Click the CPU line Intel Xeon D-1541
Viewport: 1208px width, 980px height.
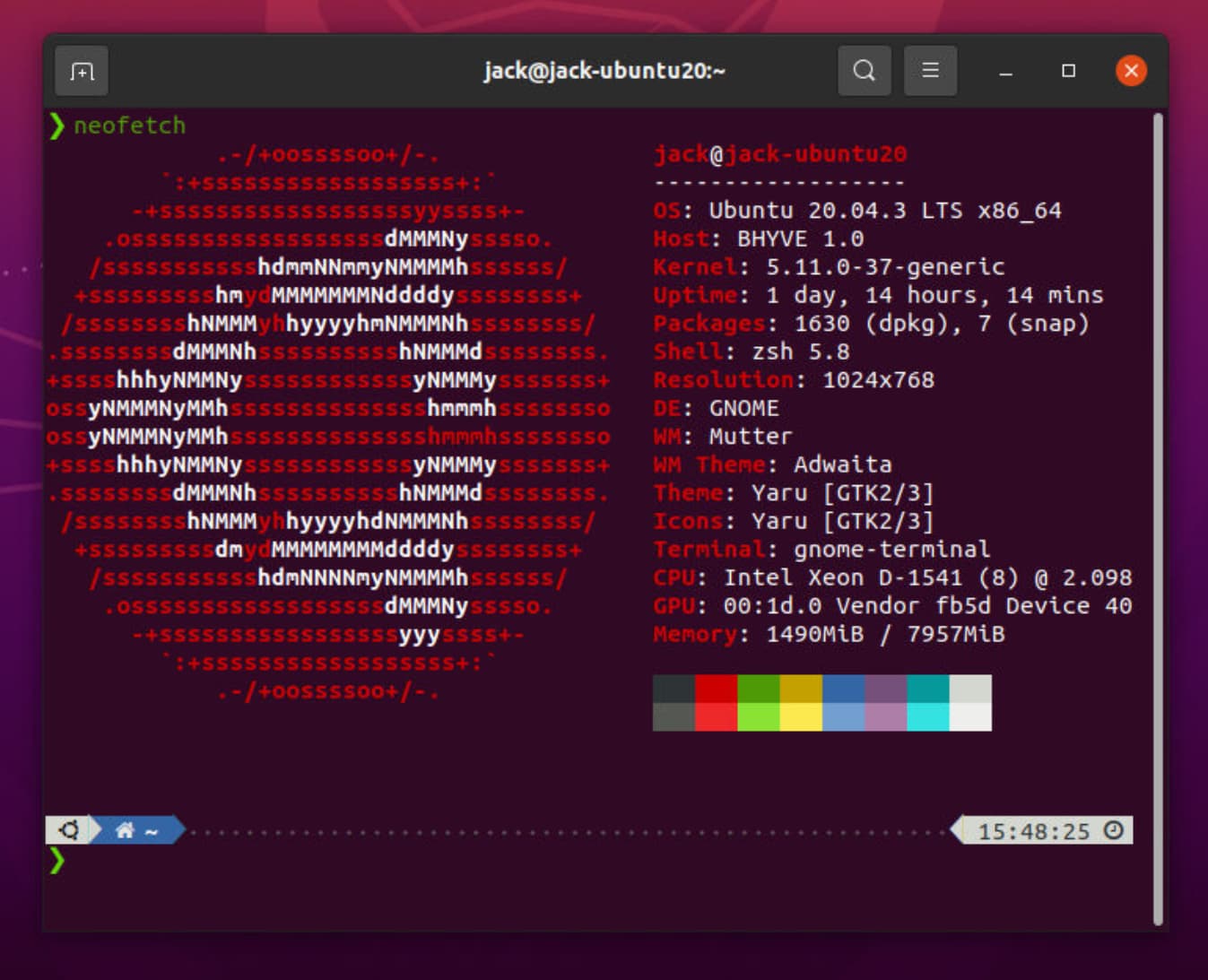click(x=893, y=578)
